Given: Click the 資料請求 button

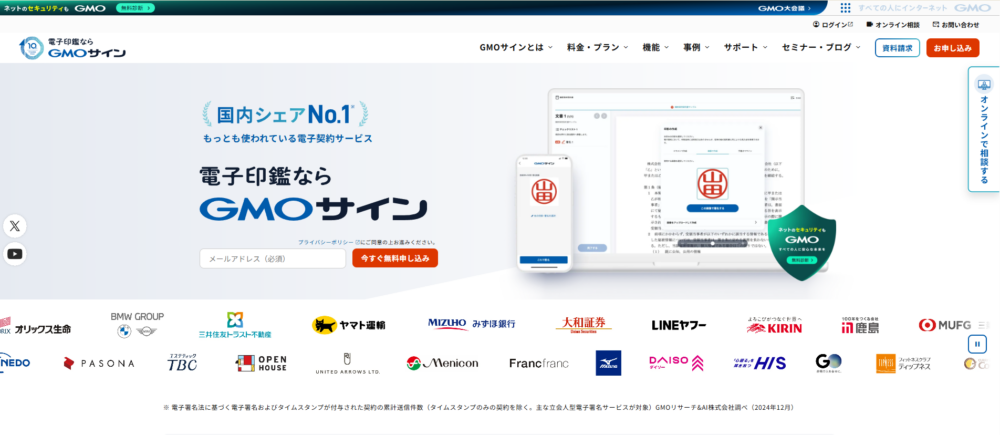Looking at the screenshot, I should click(x=897, y=48).
